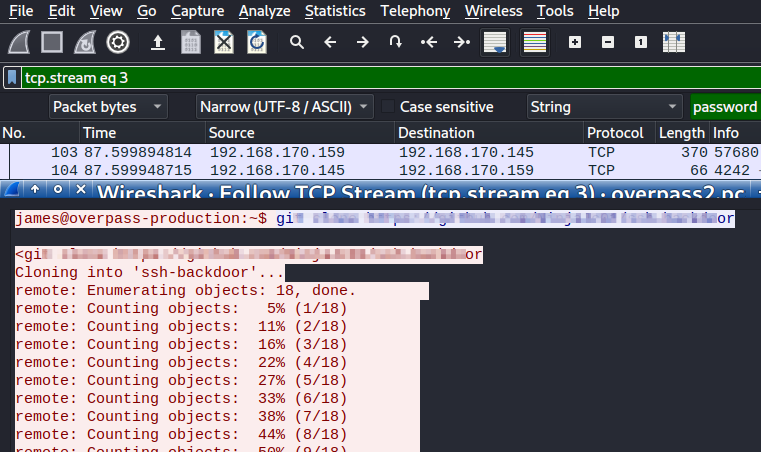Viewport: 761px width, 452px height.
Task: Start capturing packets with the shark fin icon
Action: click(19, 42)
